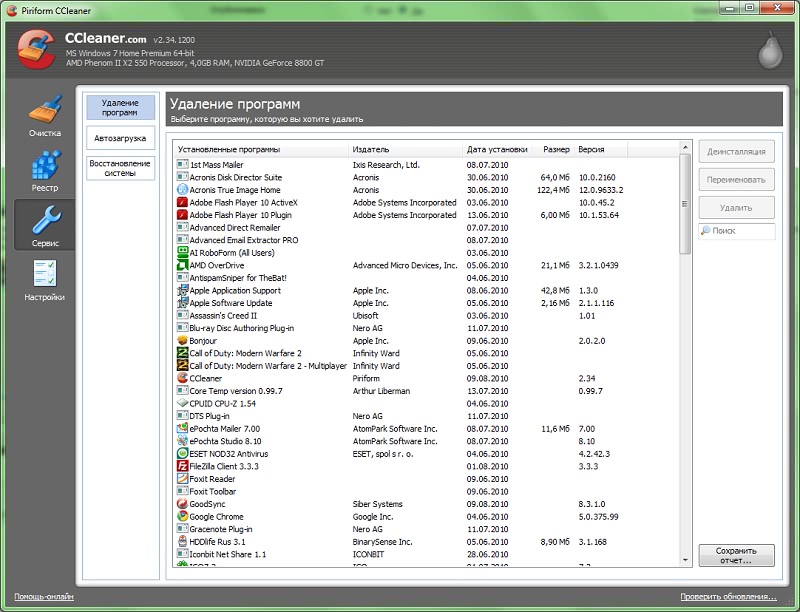Select the DTS Plug-in entry
Screen dimensions: 800x612
click(209, 416)
